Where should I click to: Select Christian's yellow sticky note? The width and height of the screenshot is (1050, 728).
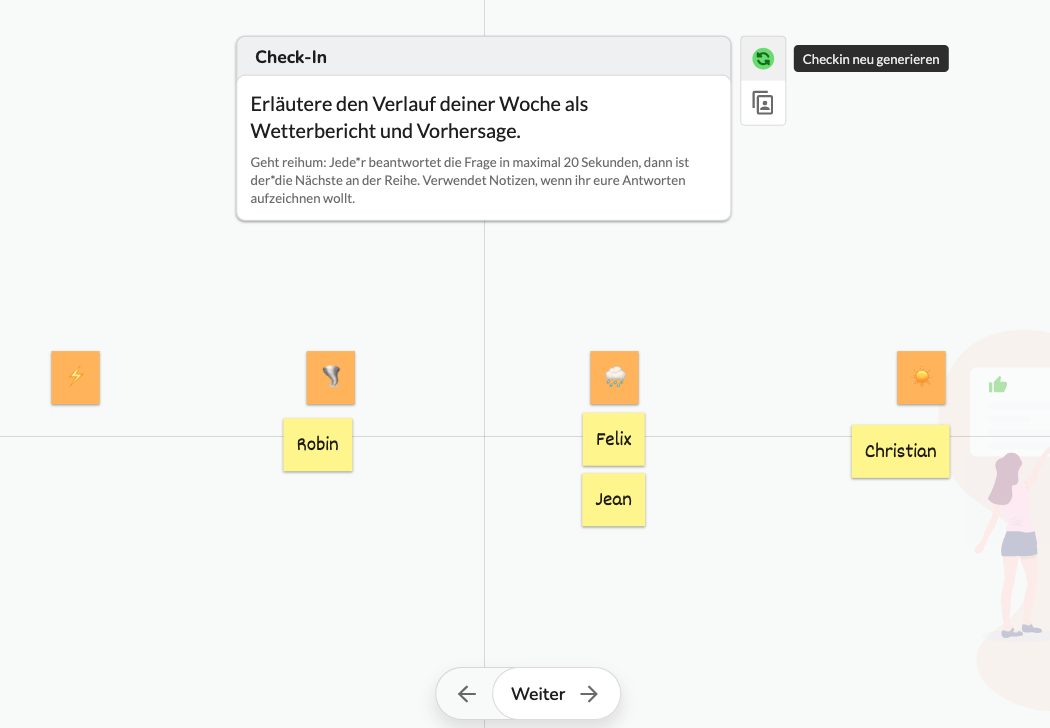[x=901, y=451]
